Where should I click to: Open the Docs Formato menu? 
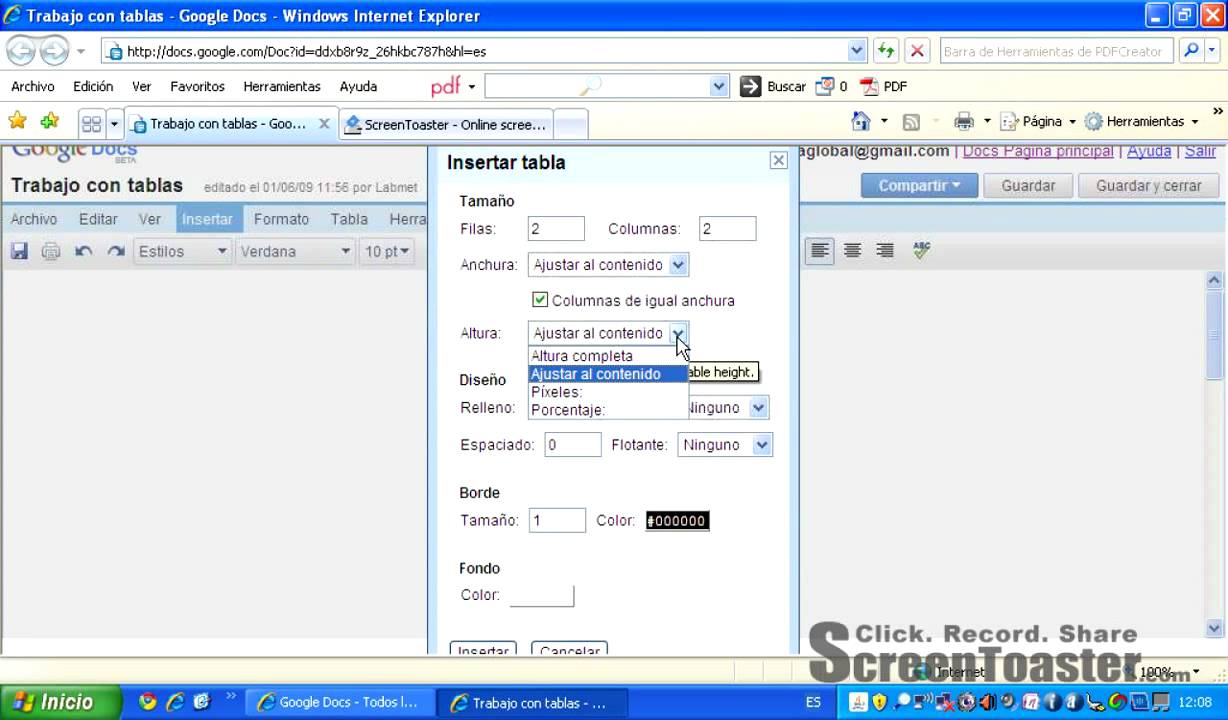click(x=281, y=219)
